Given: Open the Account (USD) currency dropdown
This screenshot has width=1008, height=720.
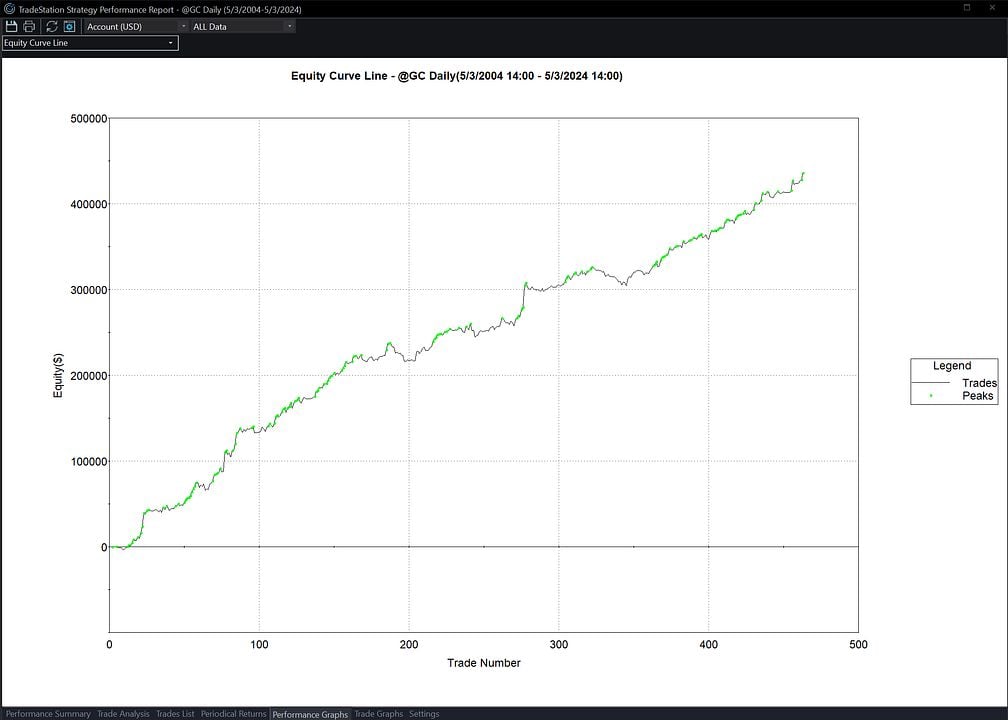Looking at the screenshot, I should coord(136,26).
